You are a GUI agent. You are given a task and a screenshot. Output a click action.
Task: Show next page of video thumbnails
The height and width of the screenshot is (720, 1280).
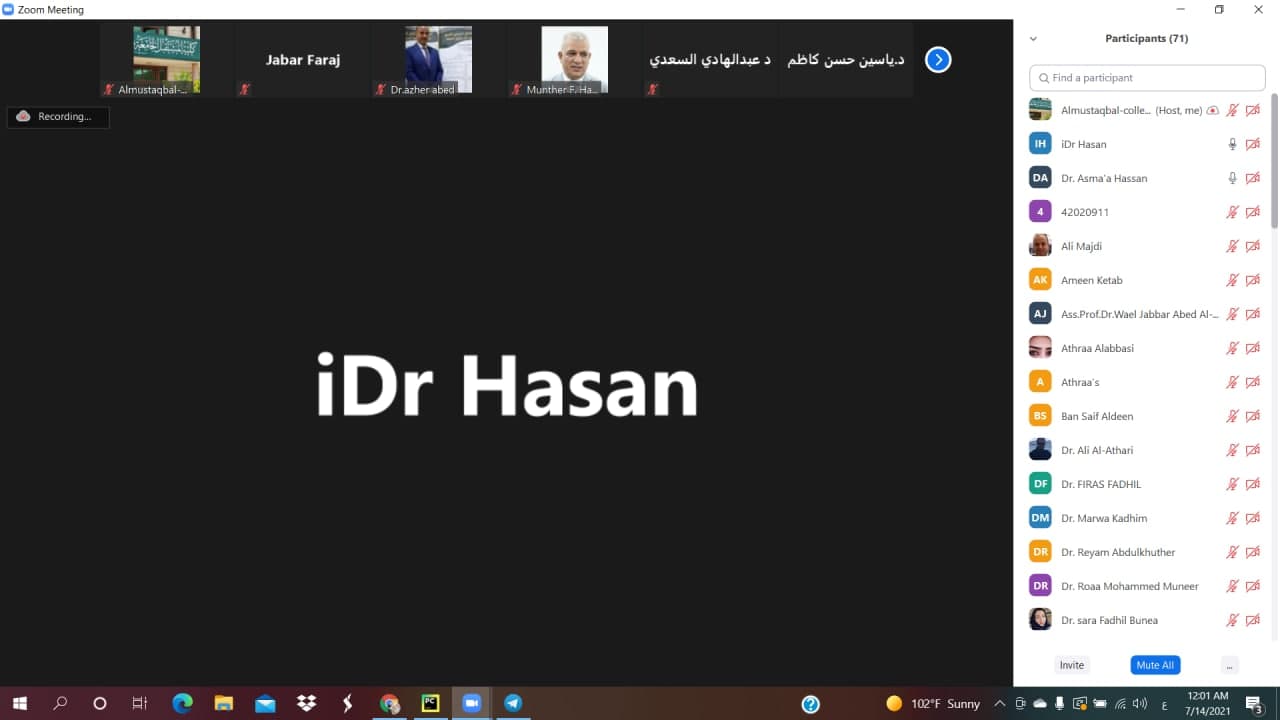(x=937, y=60)
